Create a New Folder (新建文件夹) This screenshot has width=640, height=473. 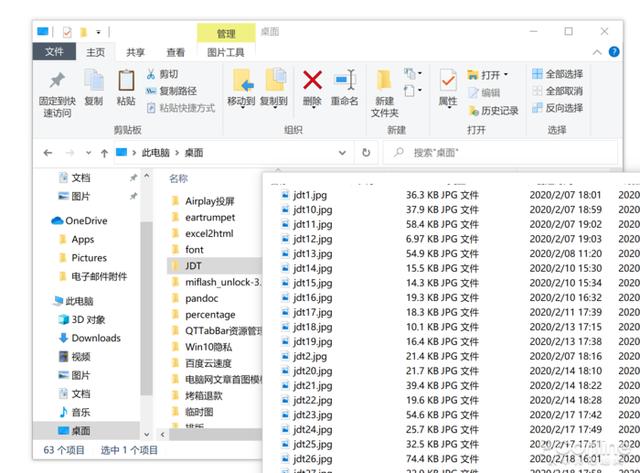(384, 93)
